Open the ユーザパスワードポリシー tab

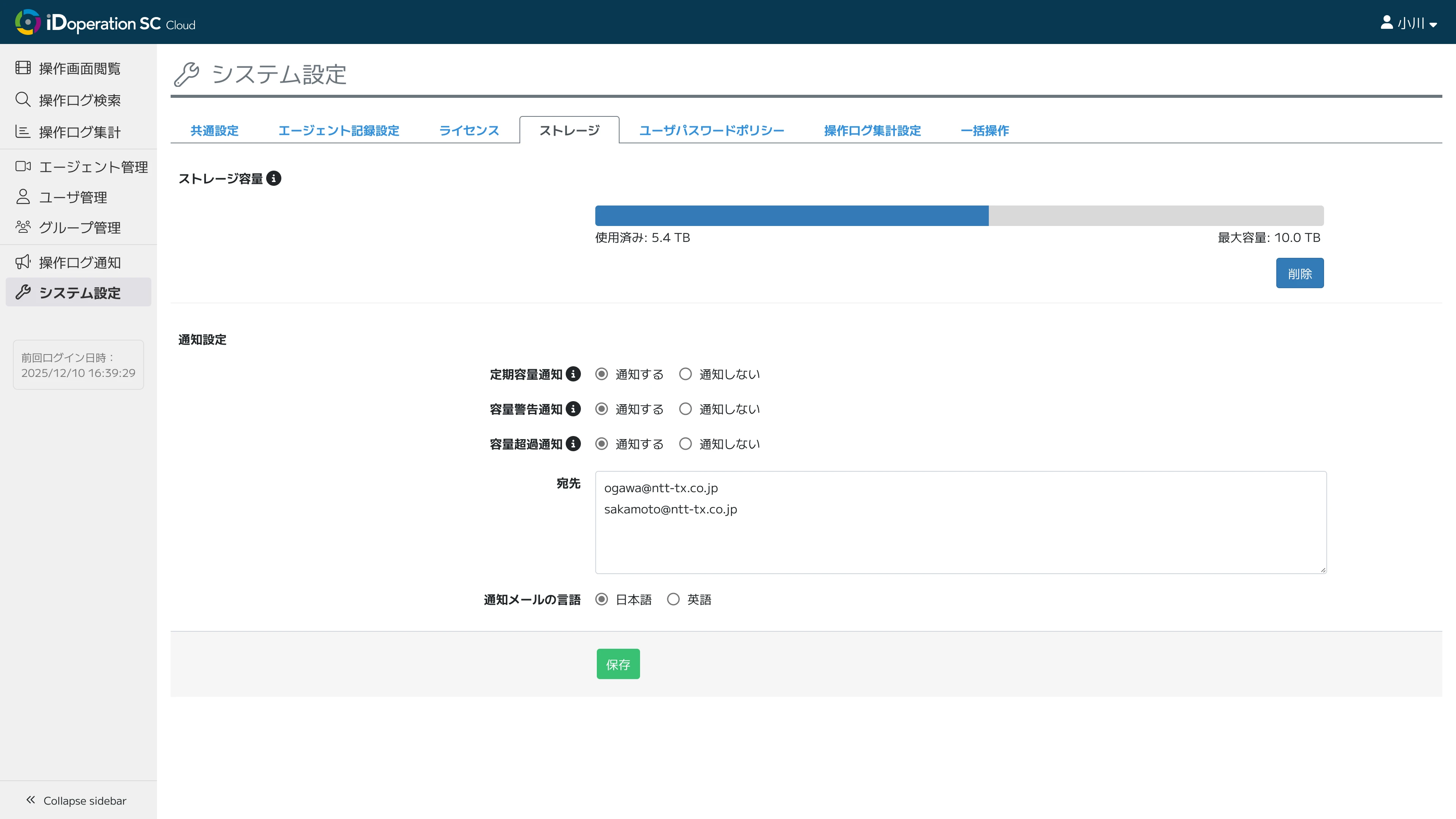click(711, 130)
